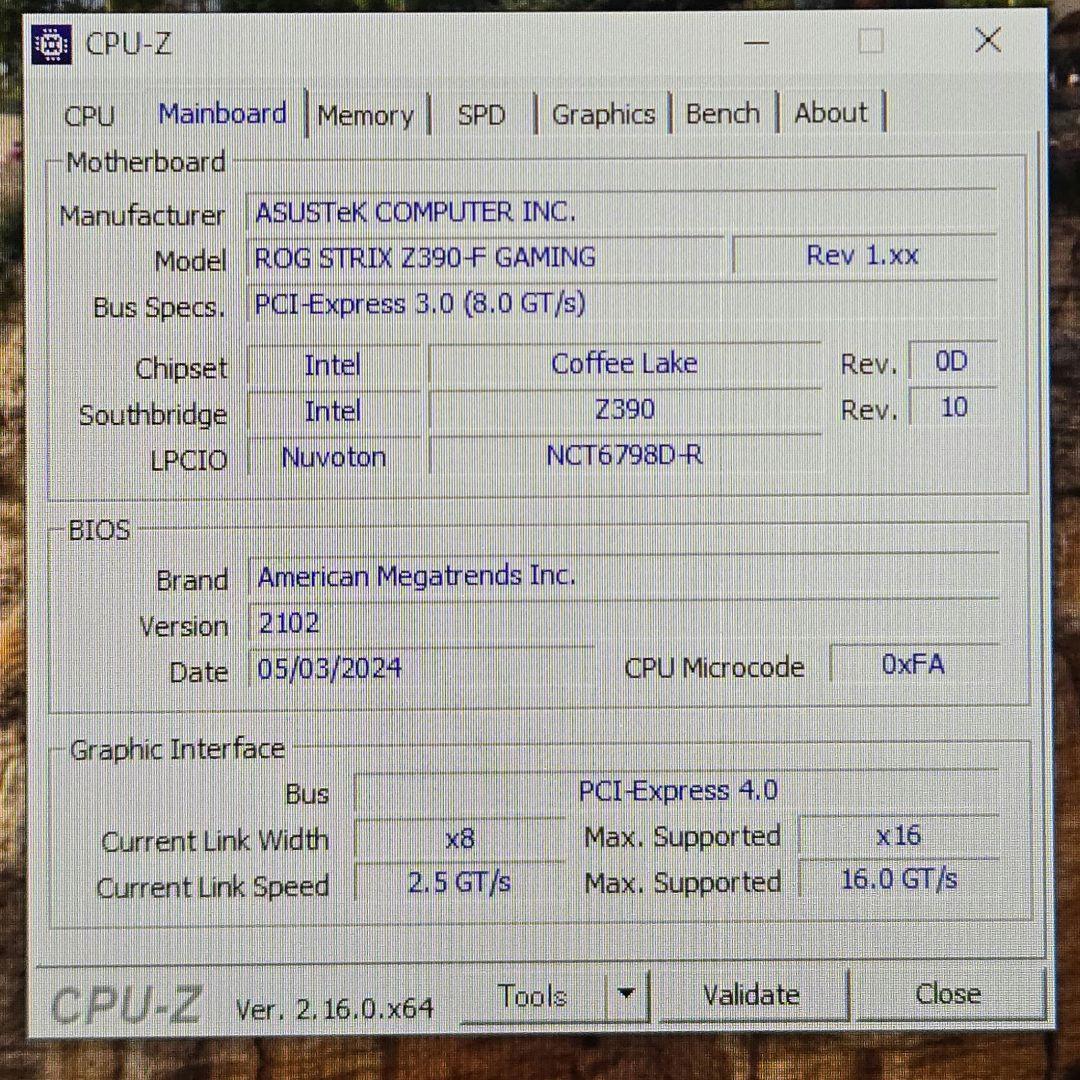Click the American Megatrends Inc. BIOS brand
Viewport: 1080px width, 1080px height.
pos(623,575)
